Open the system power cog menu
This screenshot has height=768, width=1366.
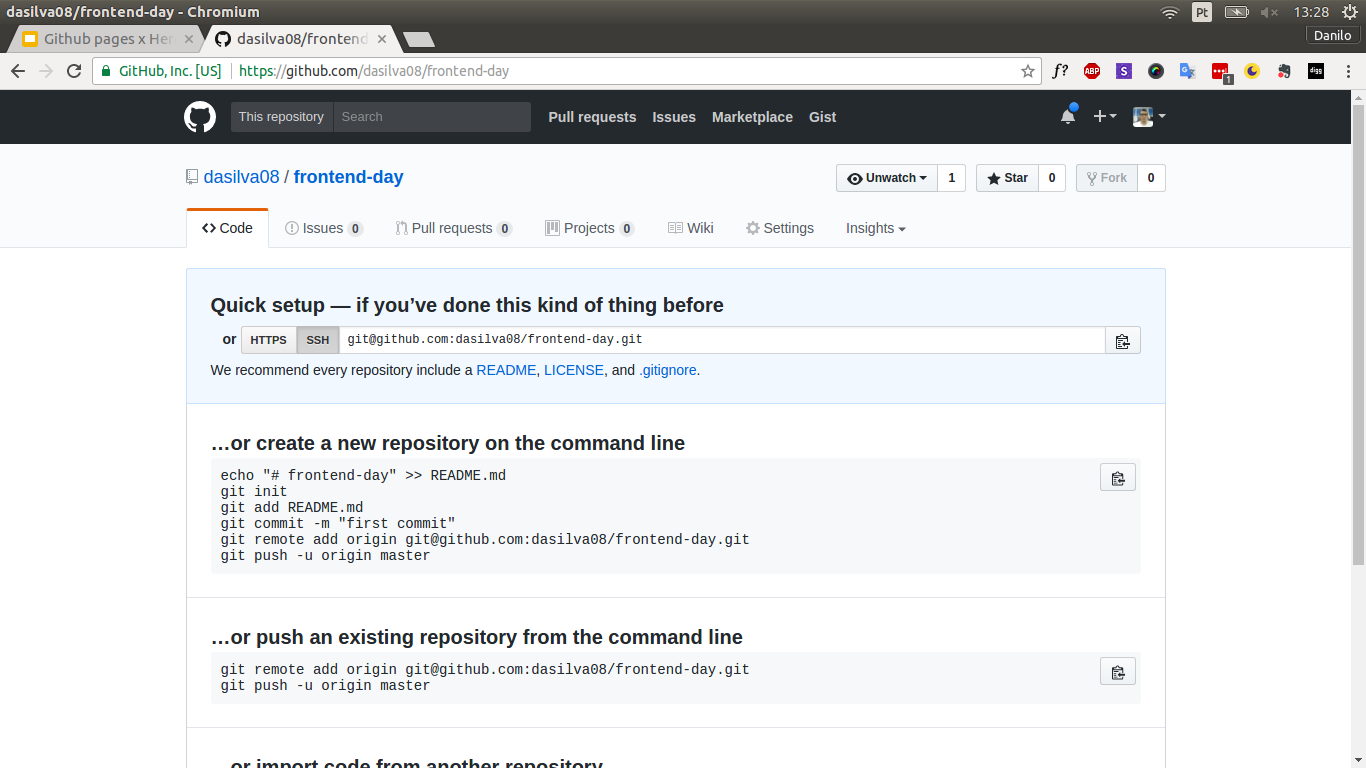[1349, 12]
